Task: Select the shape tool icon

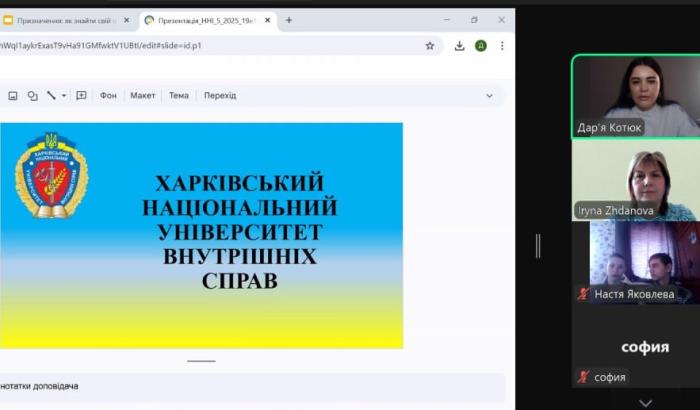Action: [x=32, y=96]
